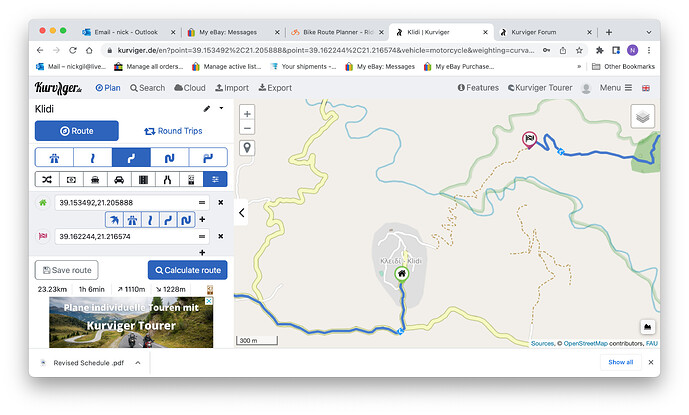The width and height of the screenshot is (689, 415).
Task: Click the Calculate route button
Action: pyautogui.click(x=187, y=270)
